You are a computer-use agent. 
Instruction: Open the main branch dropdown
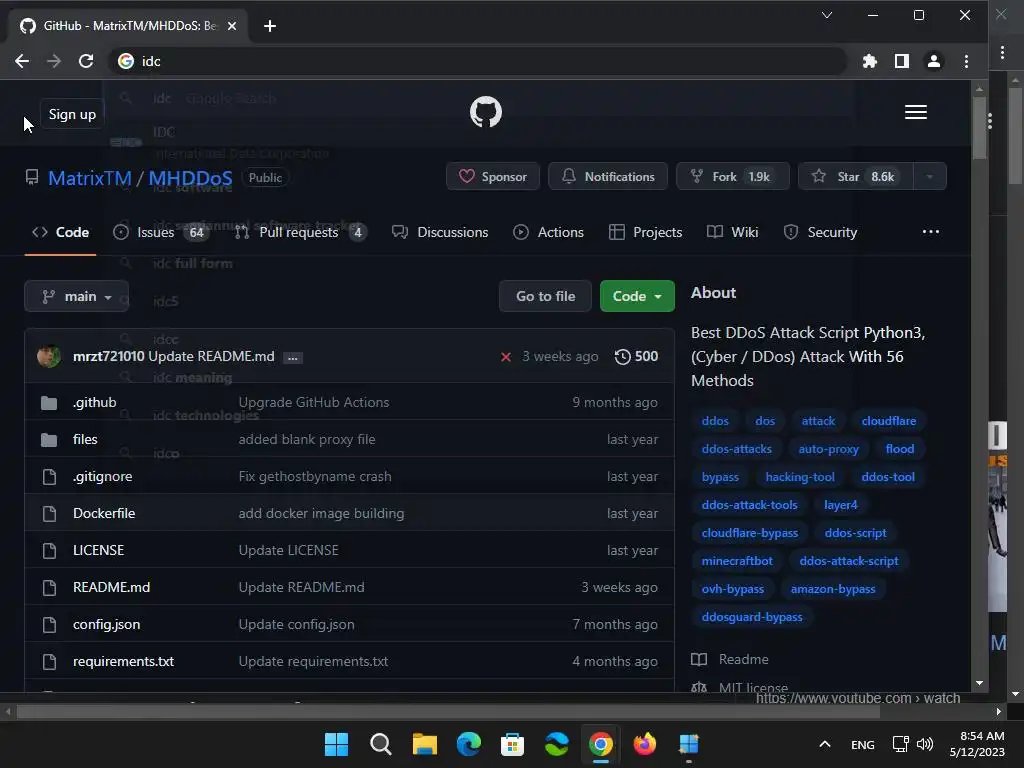[76, 296]
